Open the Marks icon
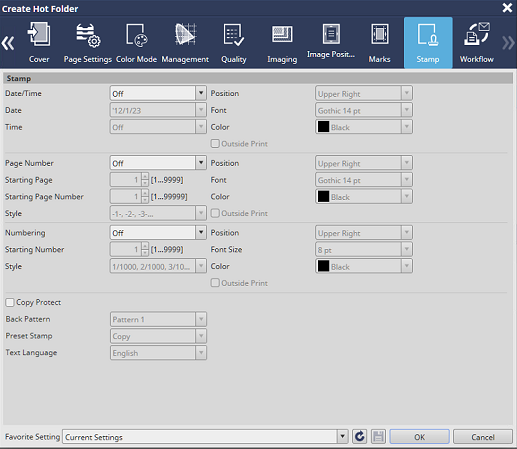 [x=379, y=34]
